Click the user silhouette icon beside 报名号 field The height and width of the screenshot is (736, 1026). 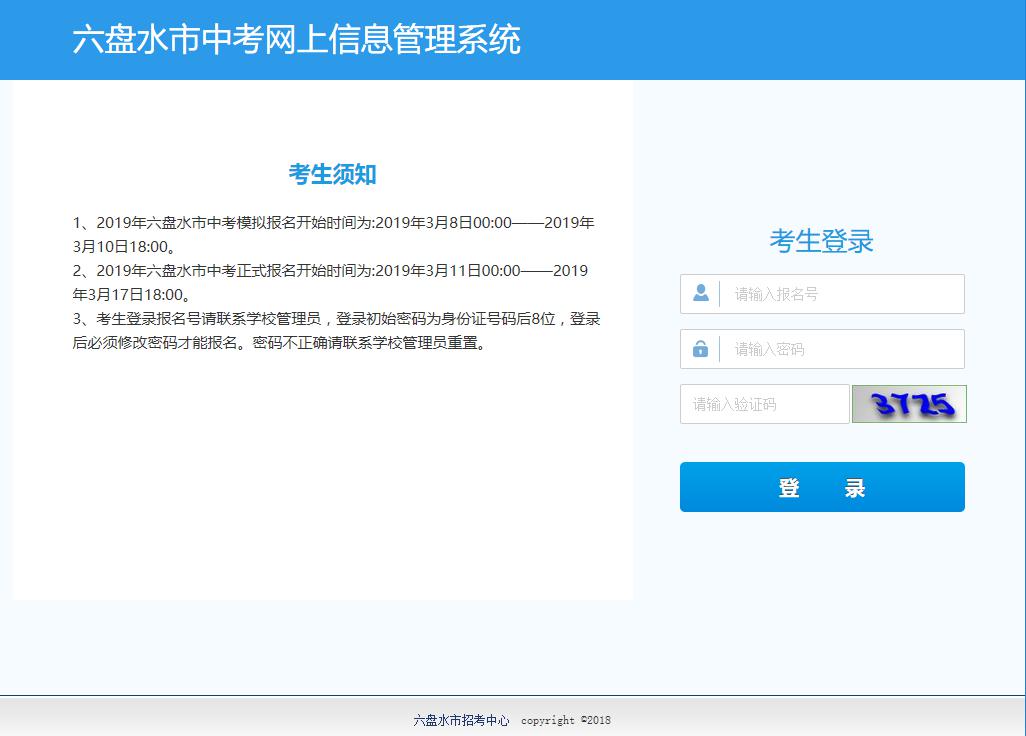700,293
